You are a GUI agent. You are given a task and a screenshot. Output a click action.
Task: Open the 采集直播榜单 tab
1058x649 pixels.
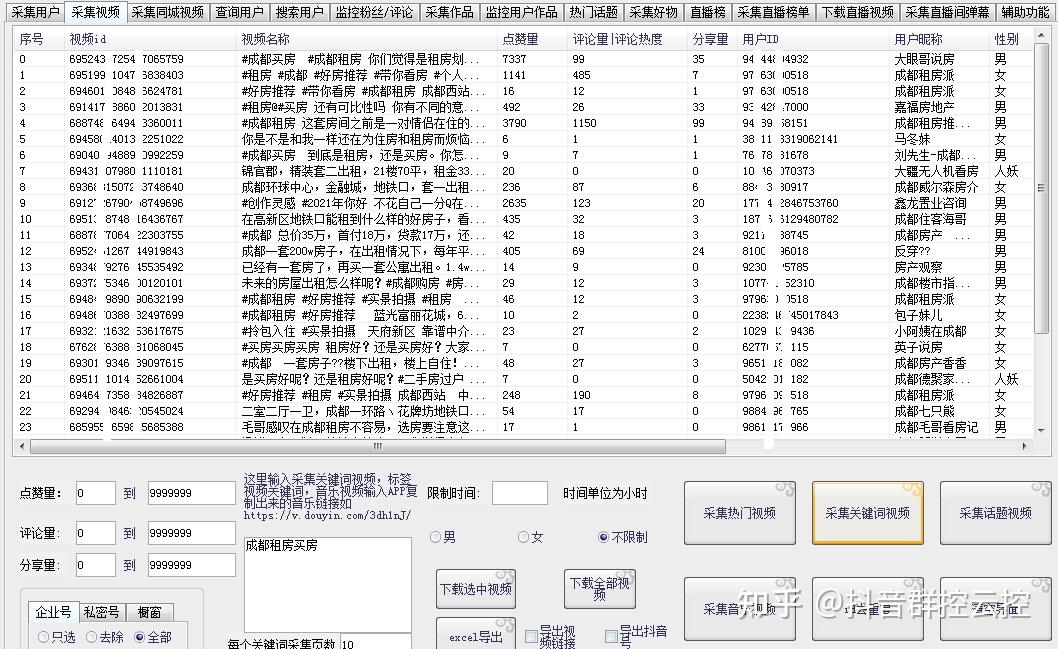773,12
